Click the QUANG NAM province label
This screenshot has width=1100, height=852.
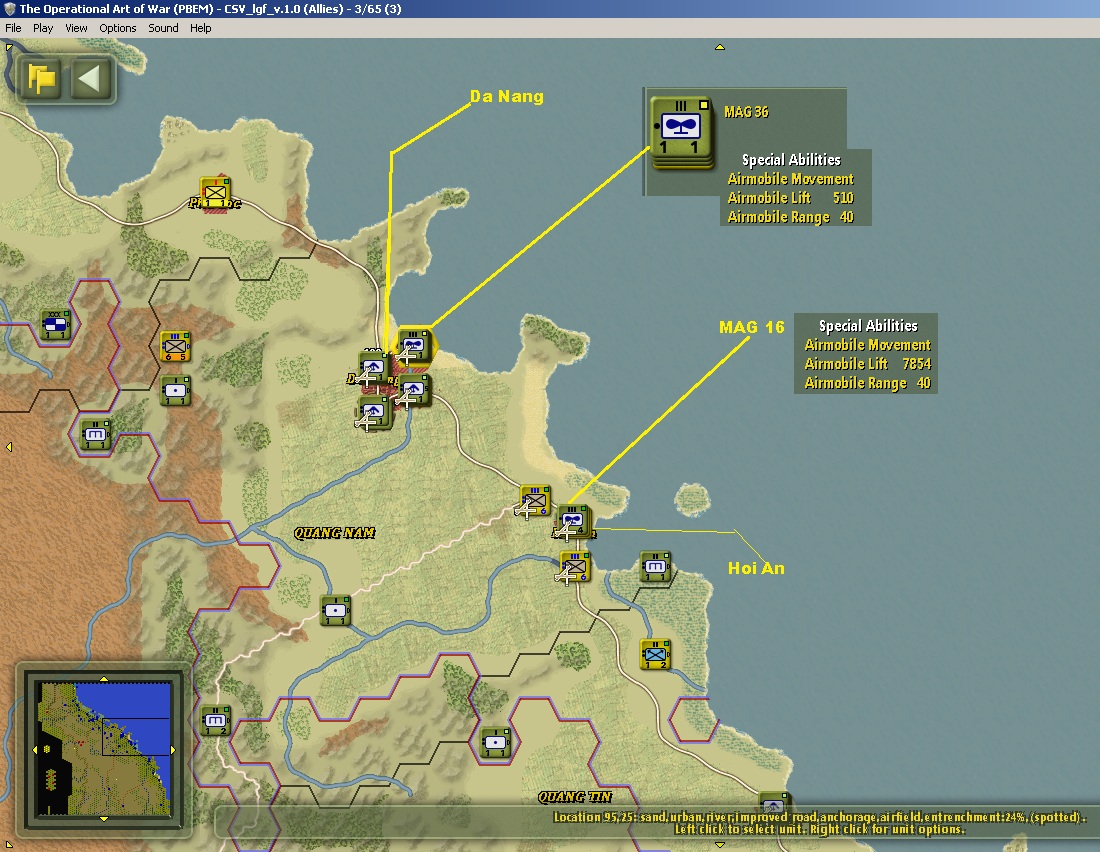point(335,533)
